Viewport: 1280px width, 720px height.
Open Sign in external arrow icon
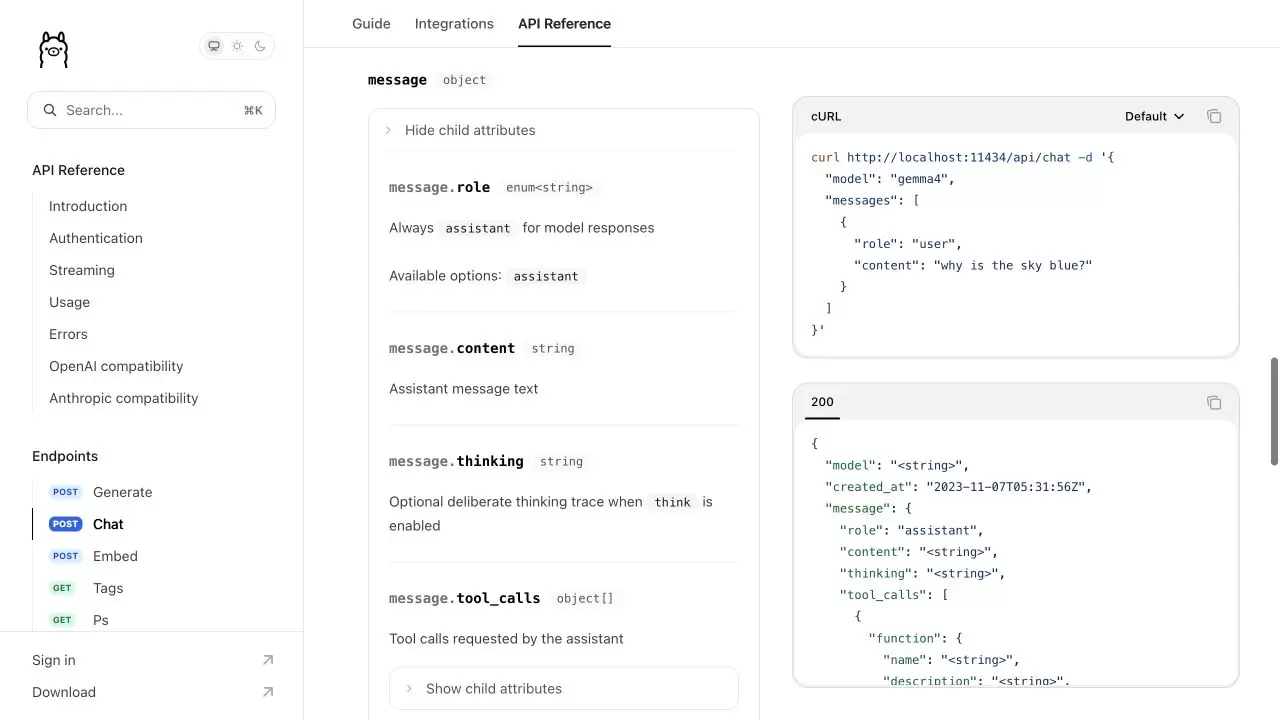pos(267,660)
